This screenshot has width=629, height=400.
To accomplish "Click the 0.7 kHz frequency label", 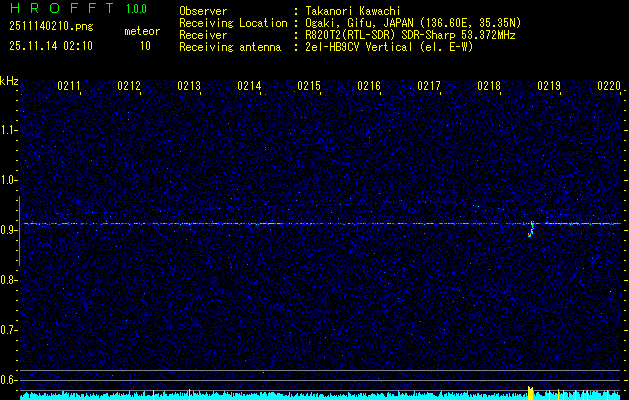I will click(x=9, y=330).
